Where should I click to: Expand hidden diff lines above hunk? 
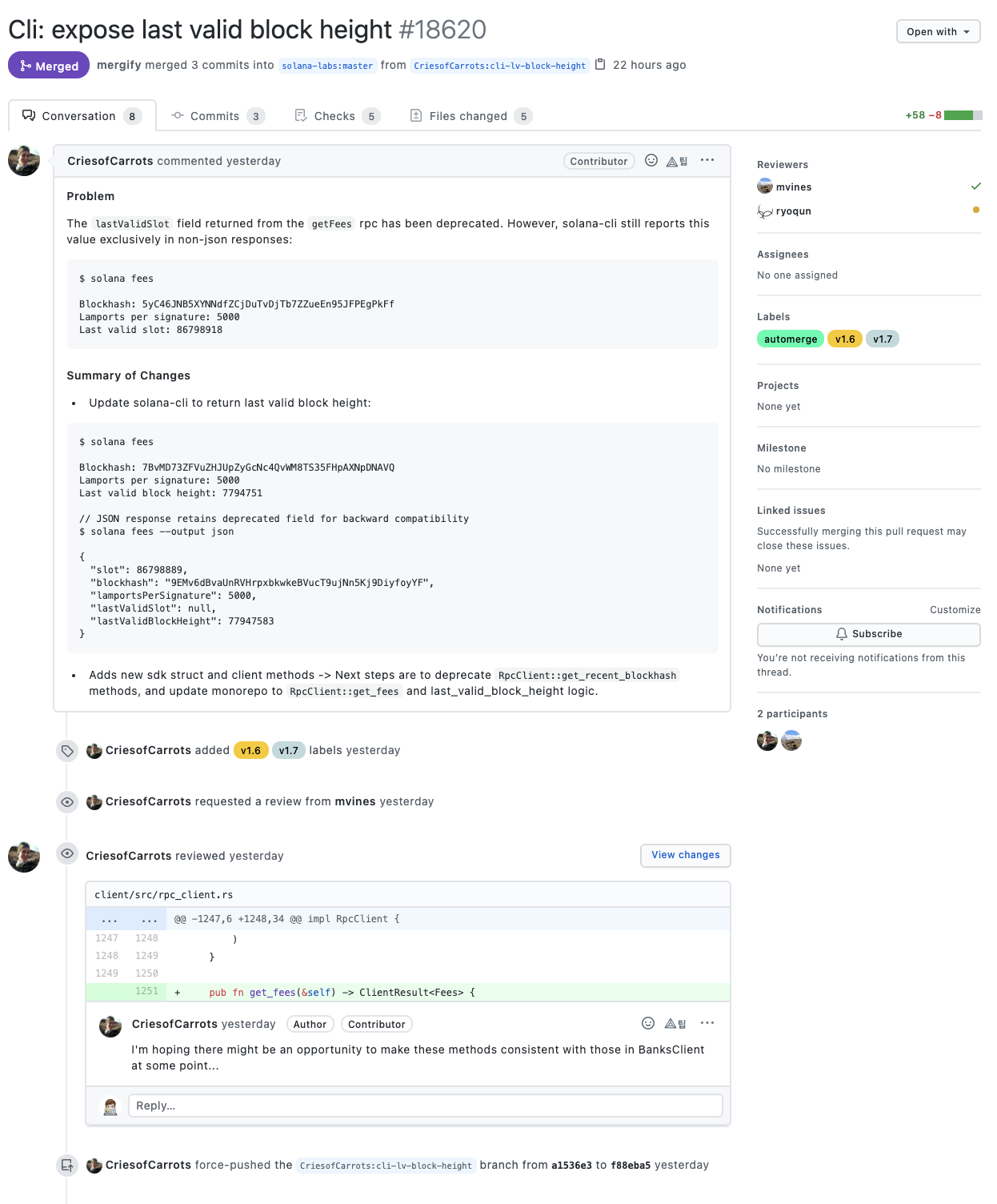127,919
